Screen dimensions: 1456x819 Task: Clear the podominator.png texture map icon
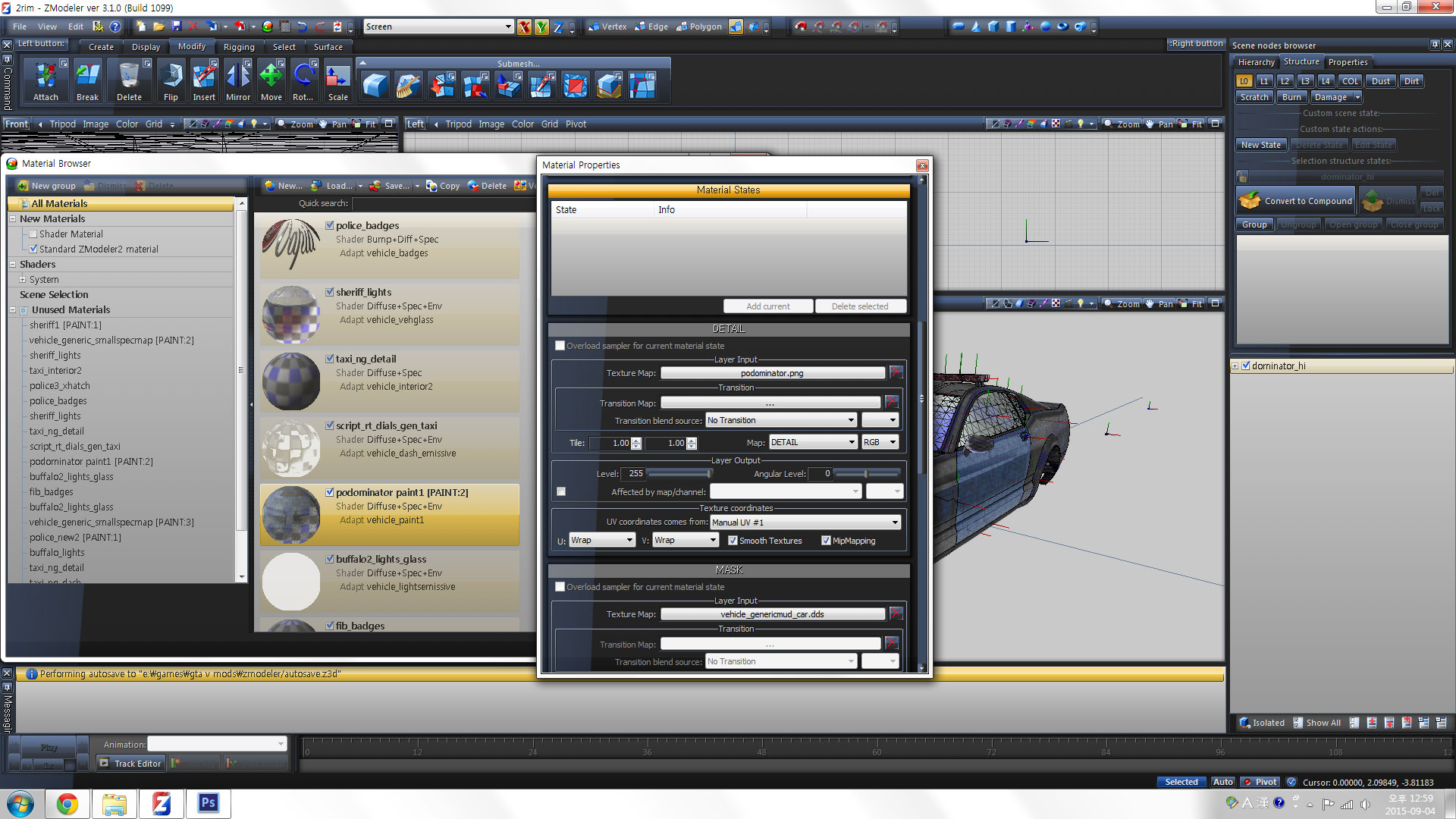click(896, 372)
